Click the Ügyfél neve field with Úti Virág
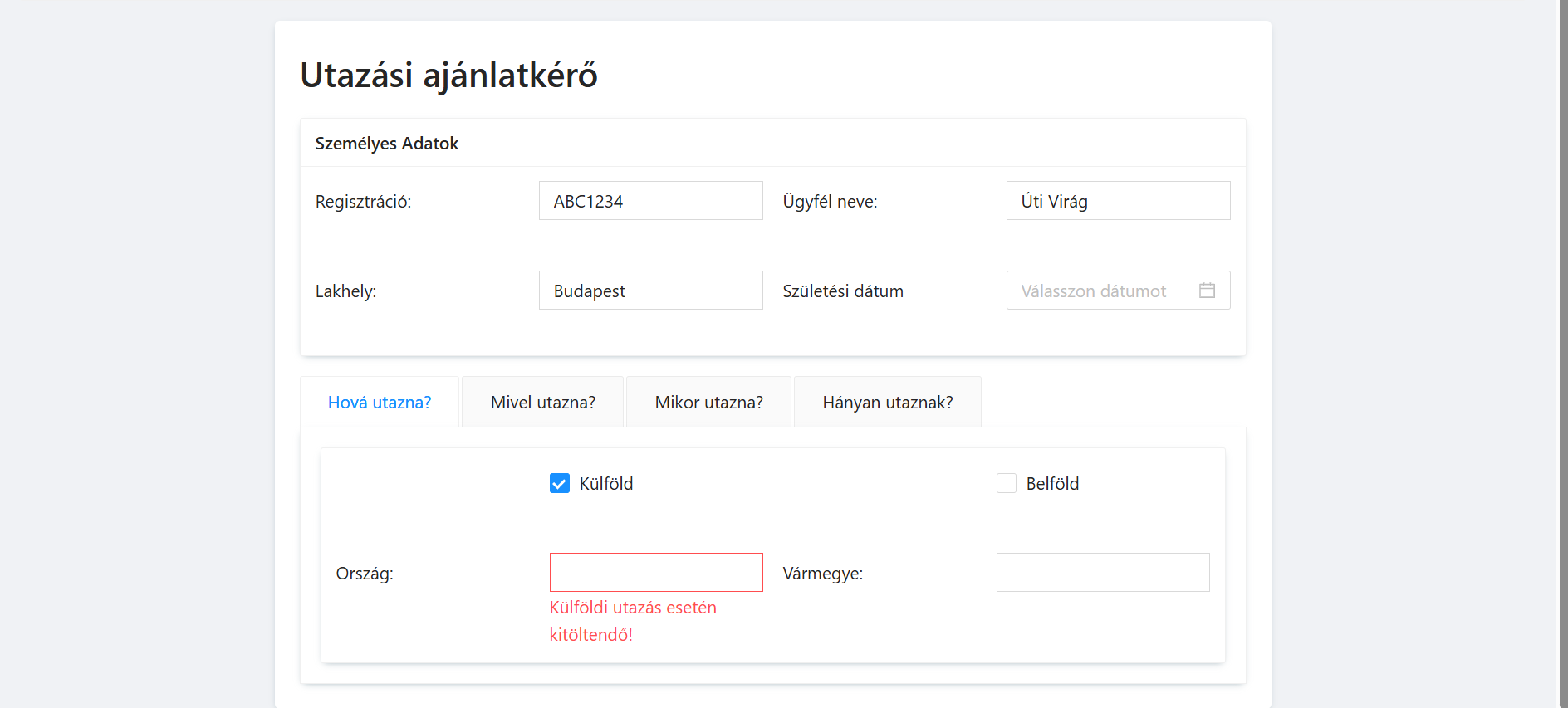 point(1118,201)
